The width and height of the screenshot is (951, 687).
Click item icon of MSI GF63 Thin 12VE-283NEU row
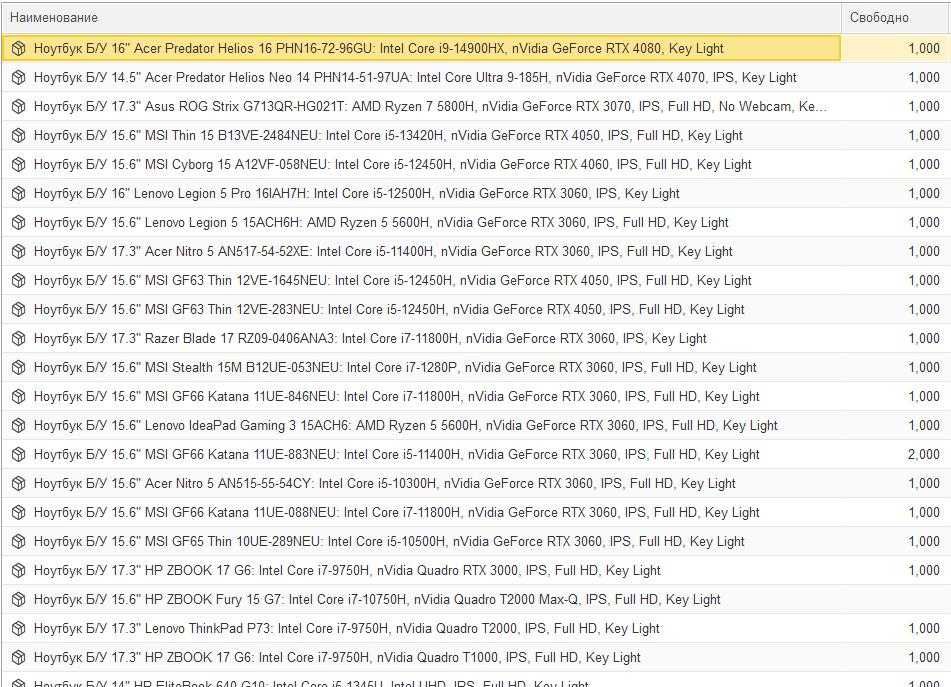(19, 310)
